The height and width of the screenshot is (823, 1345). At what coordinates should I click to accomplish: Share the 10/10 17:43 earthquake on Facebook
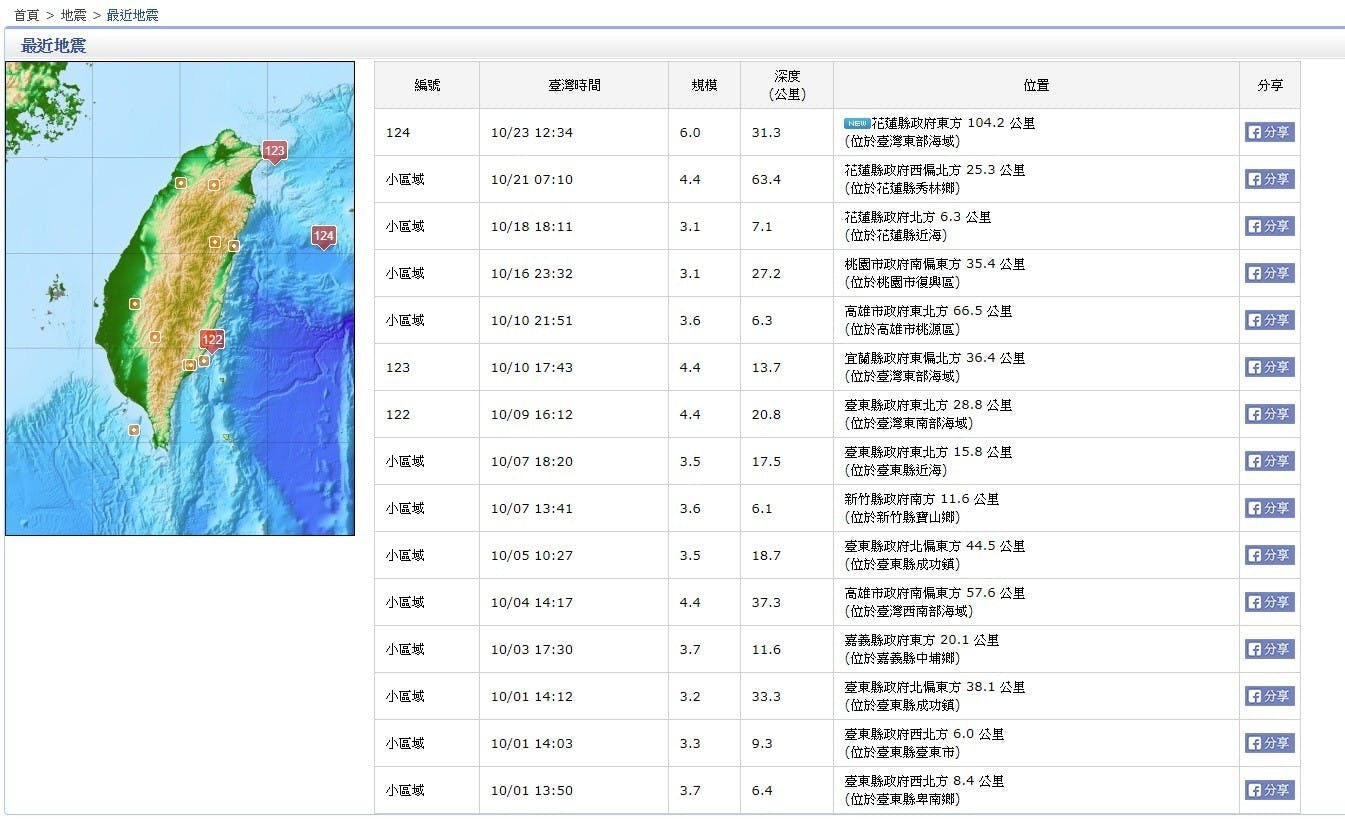[x=1269, y=367]
